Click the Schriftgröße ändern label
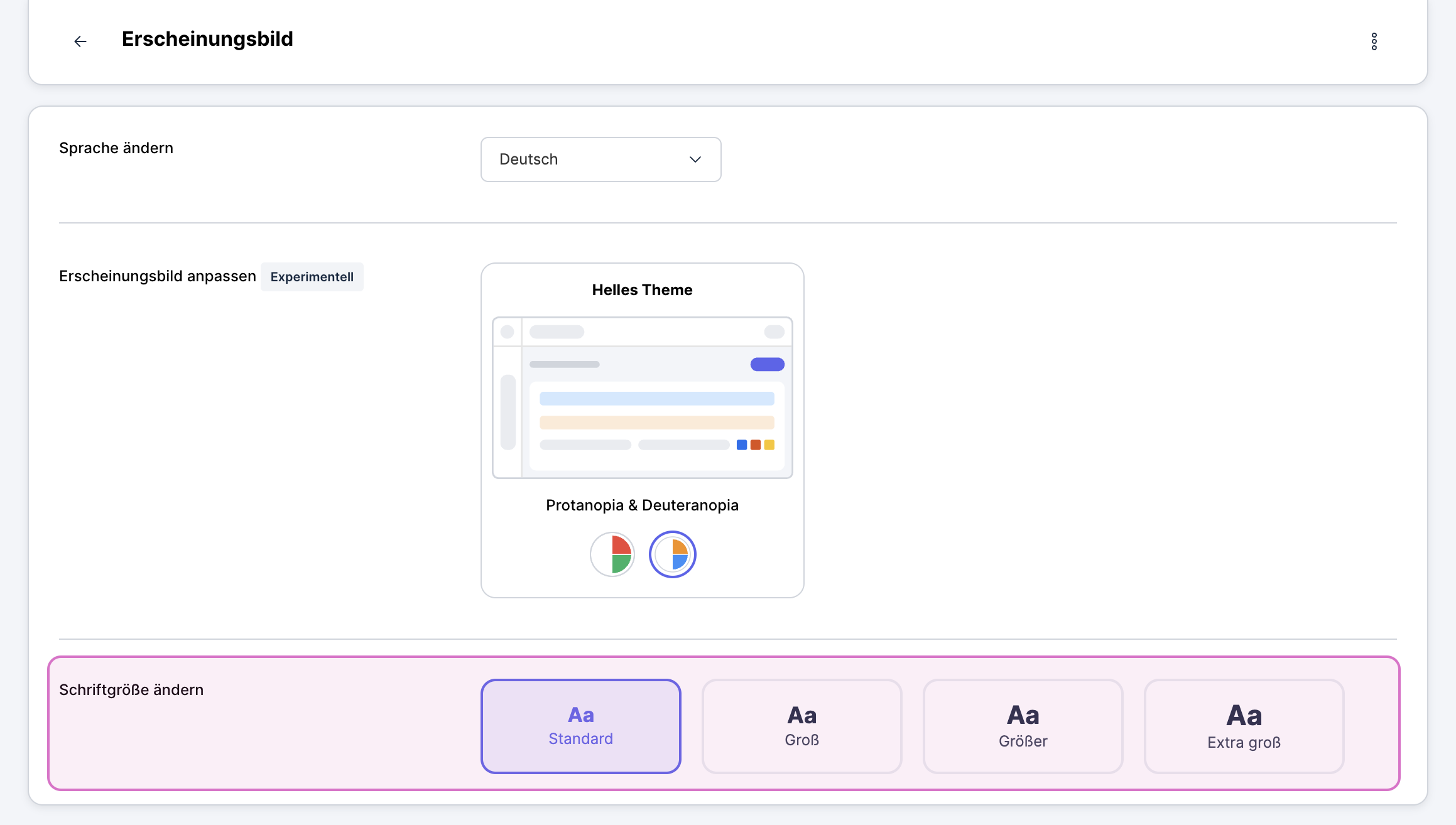This screenshot has height=825, width=1456. 131,690
